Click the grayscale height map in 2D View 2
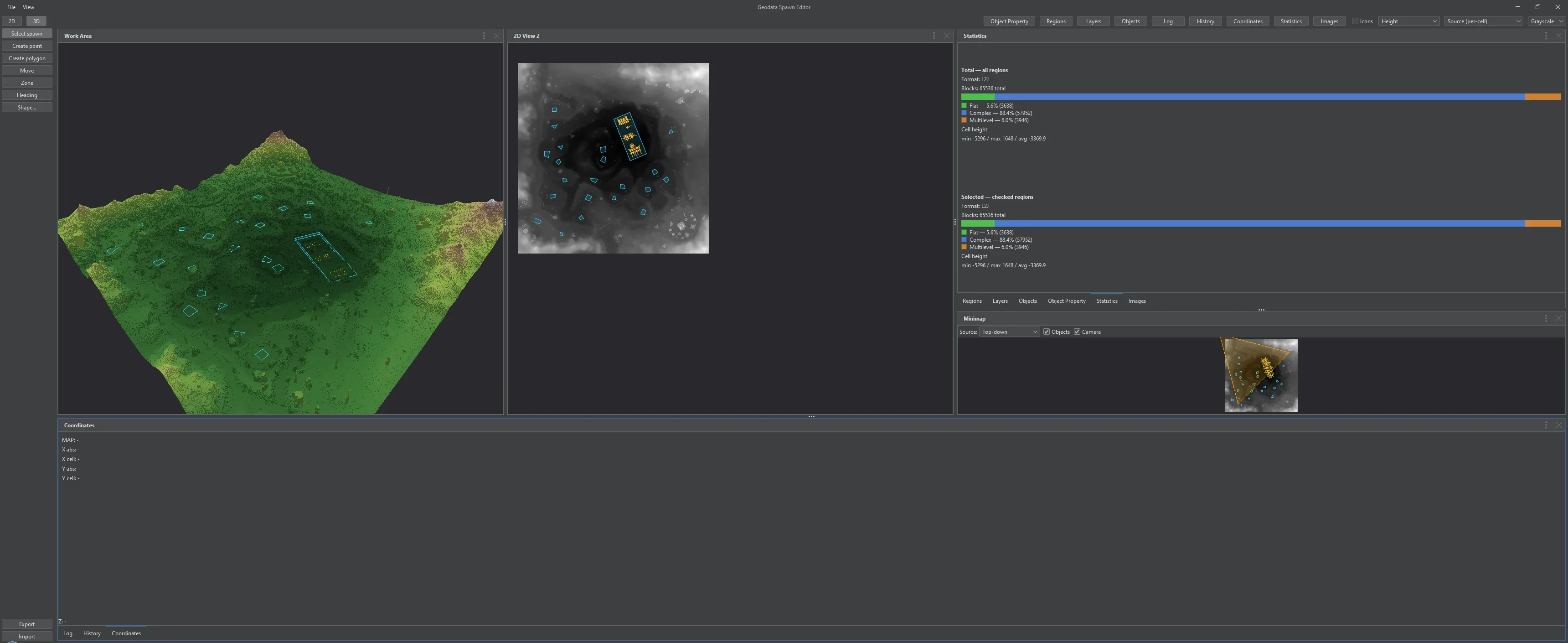Screen dimensions: 1568x643 (613, 158)
